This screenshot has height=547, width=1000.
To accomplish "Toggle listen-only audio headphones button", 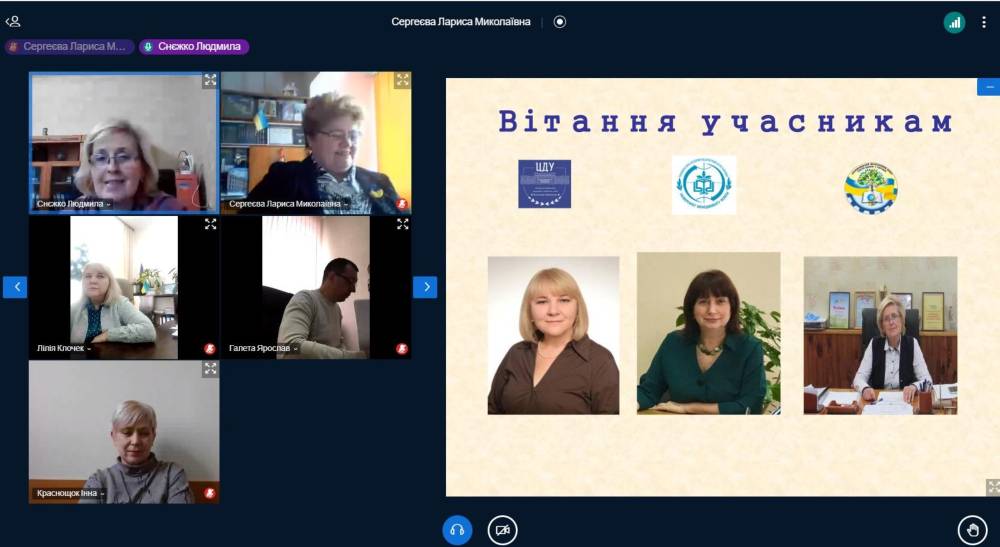I will 457,529.
